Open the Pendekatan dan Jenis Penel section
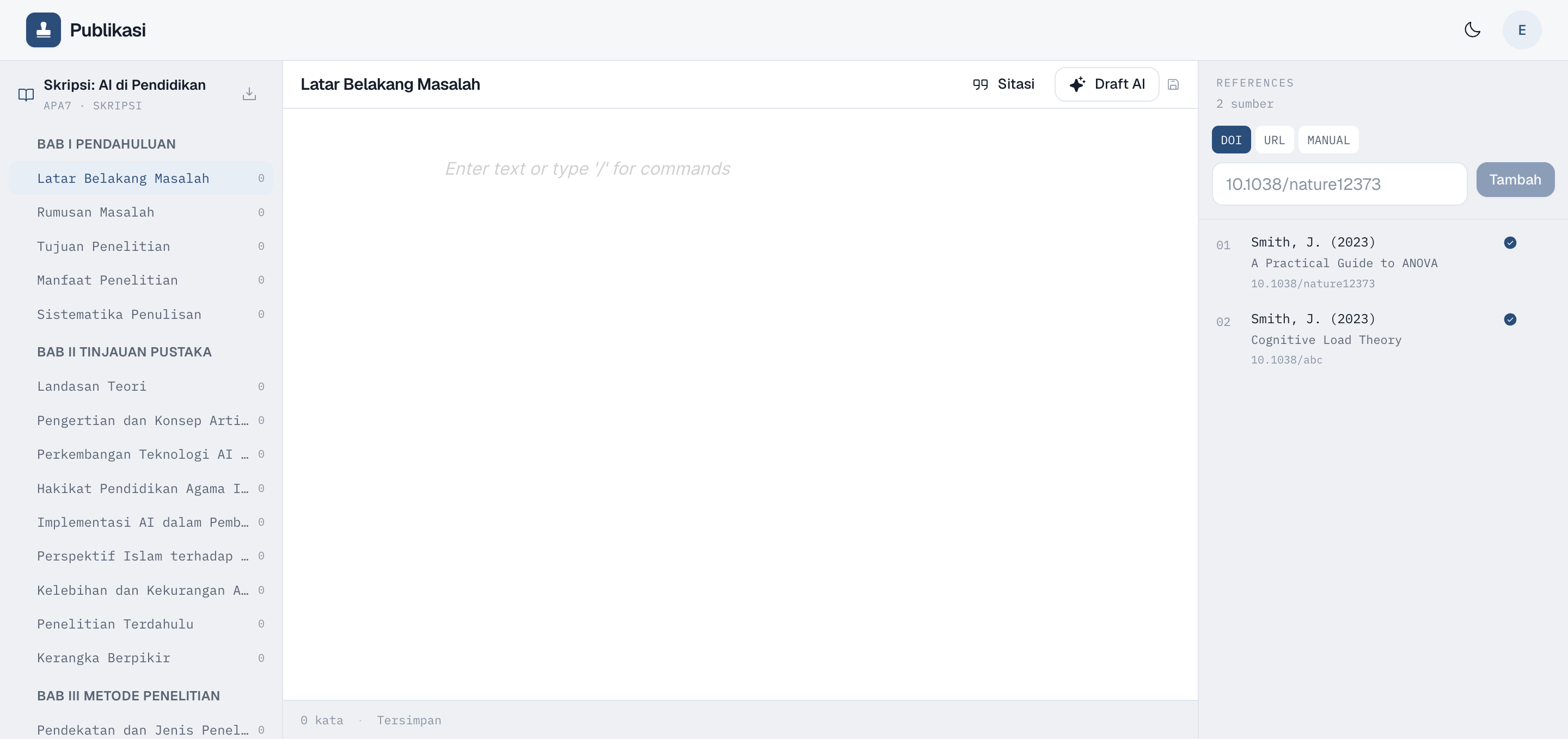 pos(141,729)
